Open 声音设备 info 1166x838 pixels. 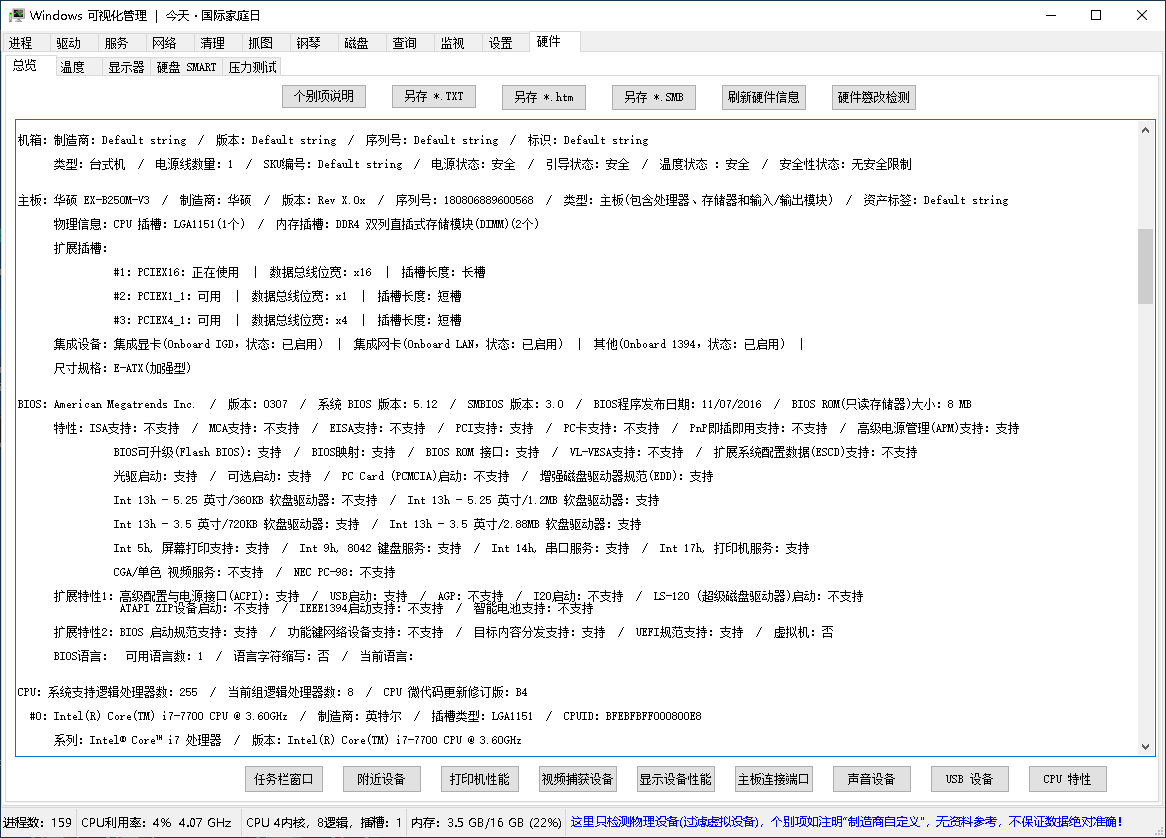coord(872,779)
